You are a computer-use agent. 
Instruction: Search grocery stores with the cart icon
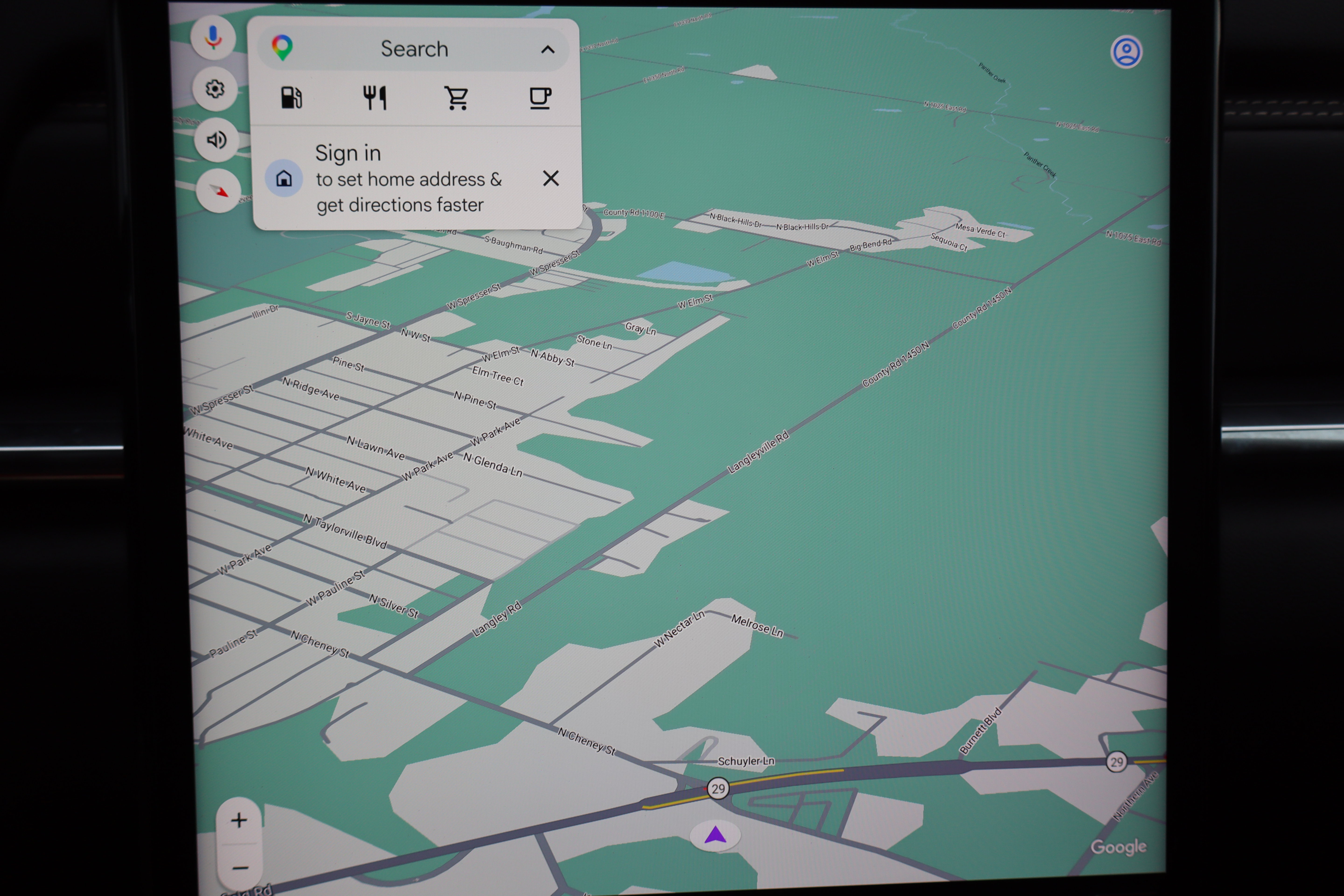tap(457, 98)
